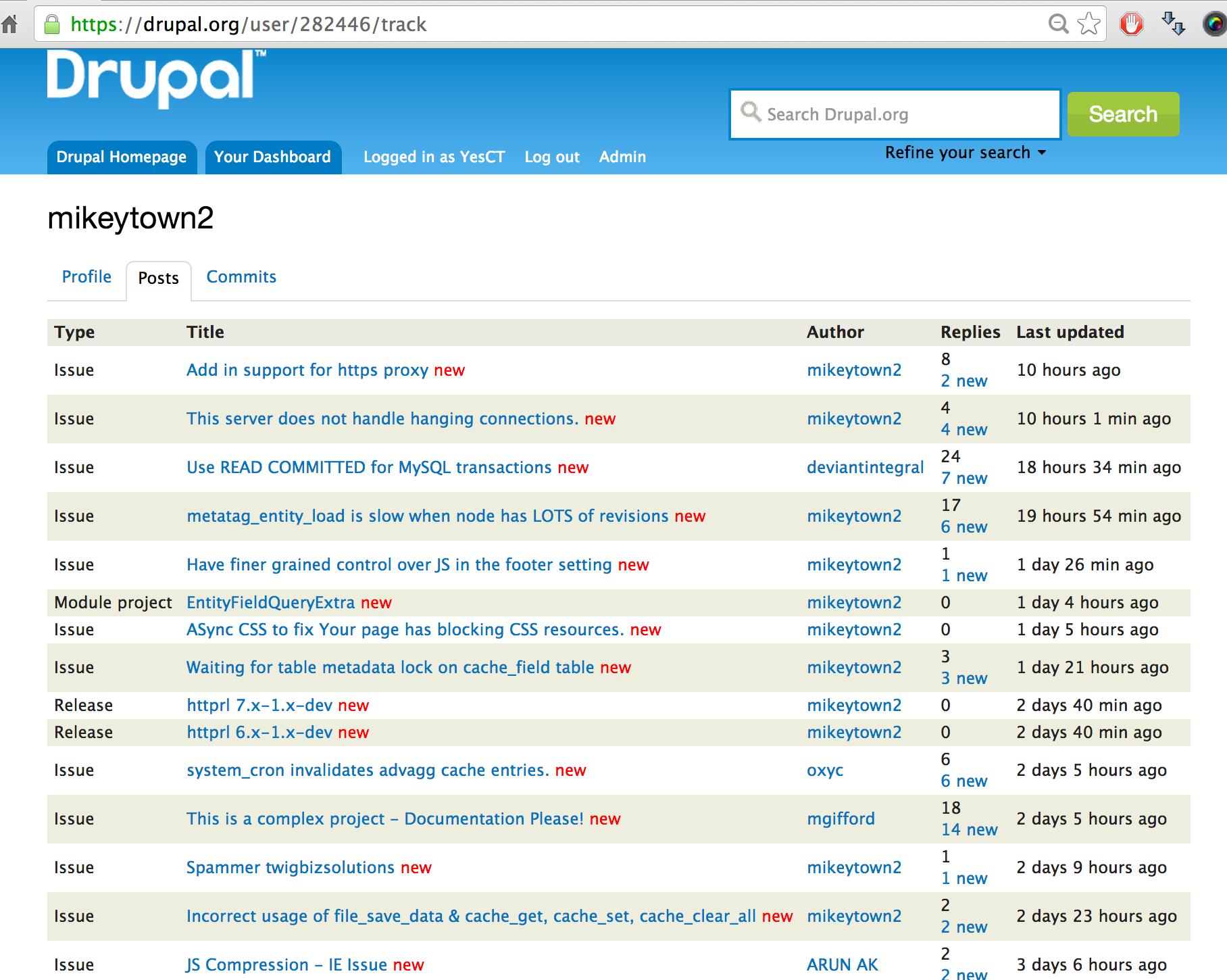
Task: Click the round colorful extension icon
Action: 1216,24
